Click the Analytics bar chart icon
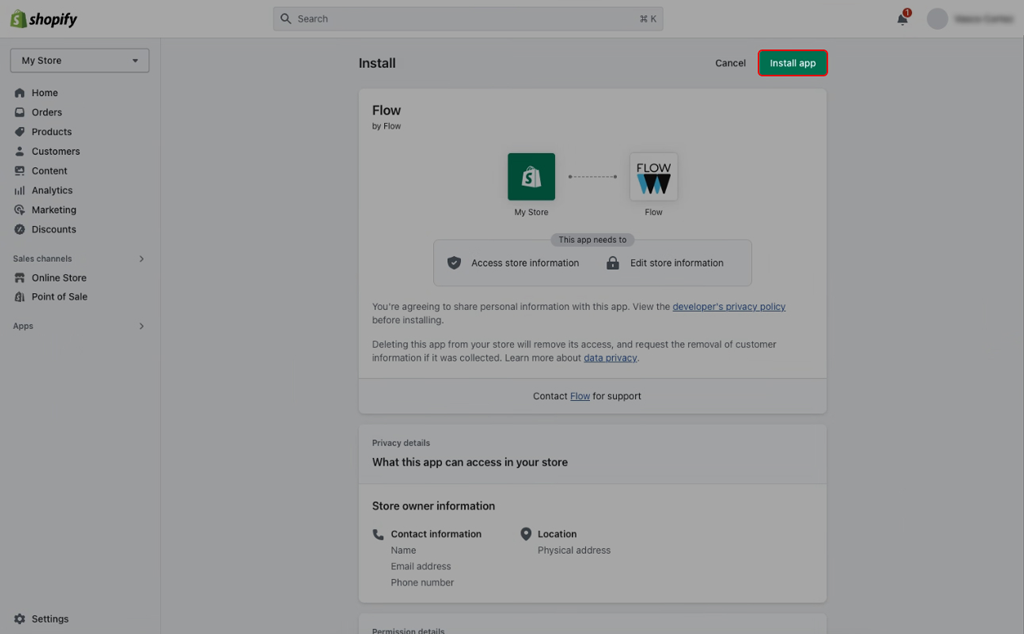Screen dimensions: 1024x634 pos(20,191)
